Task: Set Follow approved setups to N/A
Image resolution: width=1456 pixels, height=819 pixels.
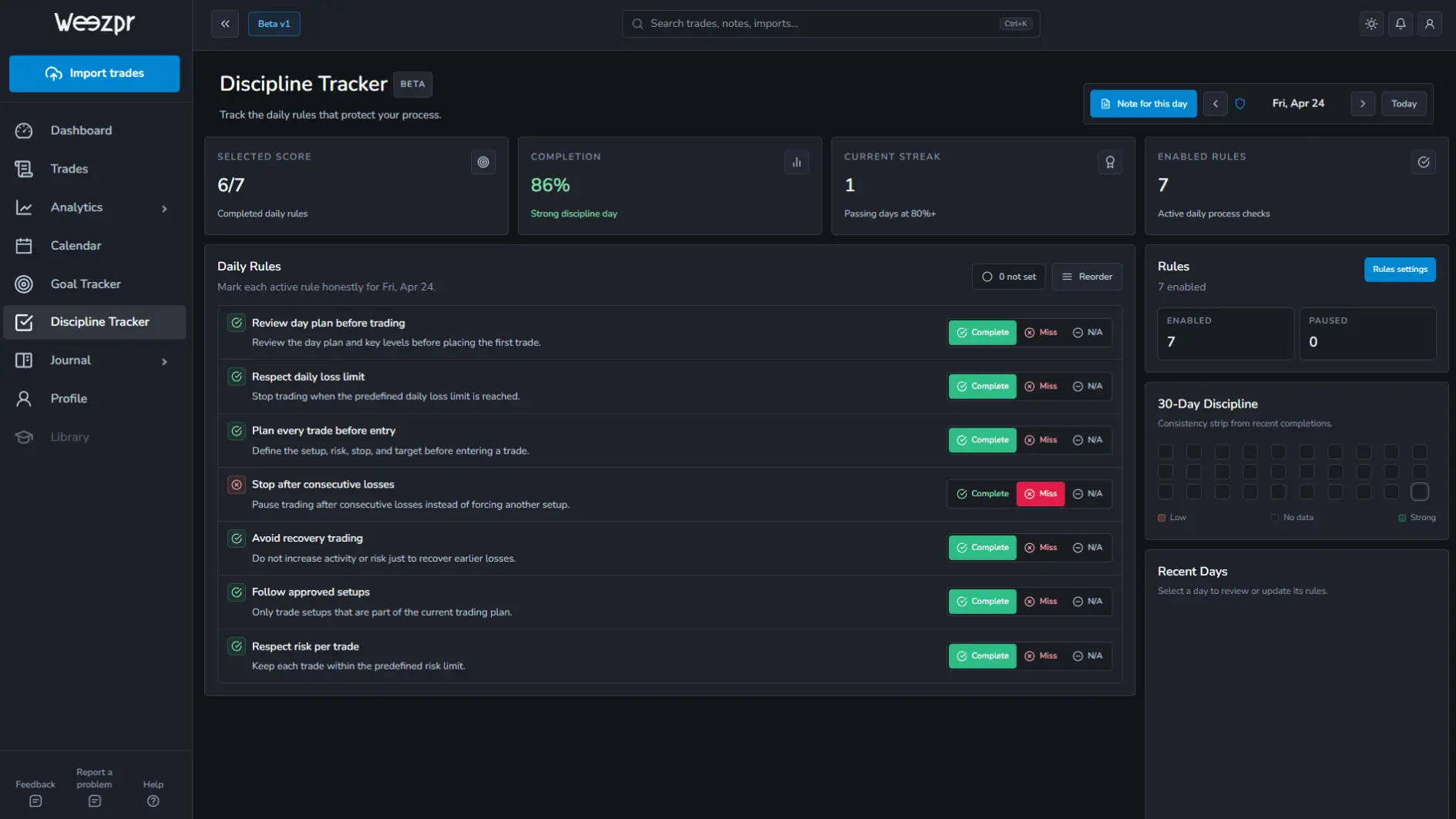Action: click(1088, 602)
